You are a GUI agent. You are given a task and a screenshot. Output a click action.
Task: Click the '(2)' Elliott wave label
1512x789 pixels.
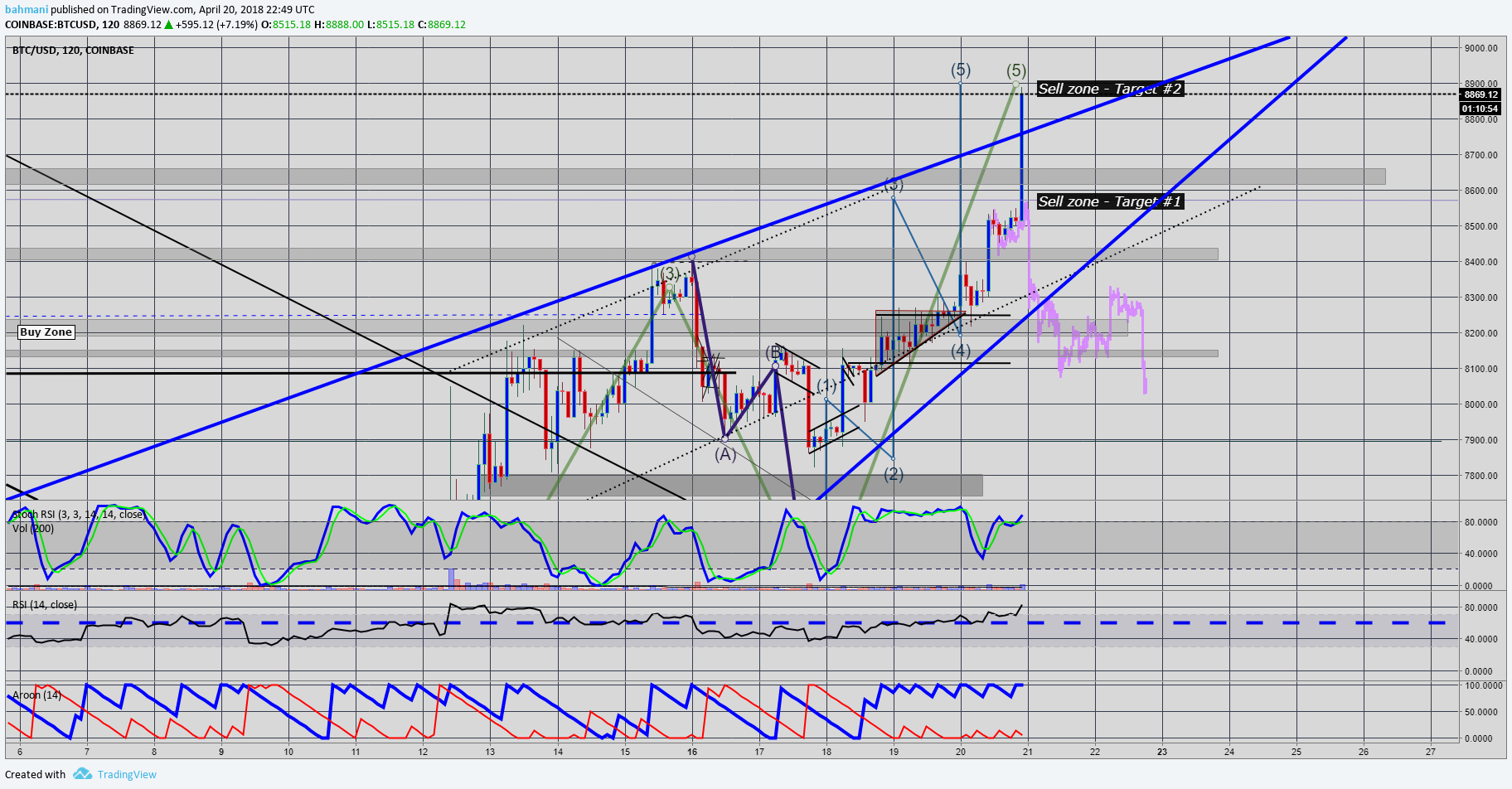coord(893,474)
